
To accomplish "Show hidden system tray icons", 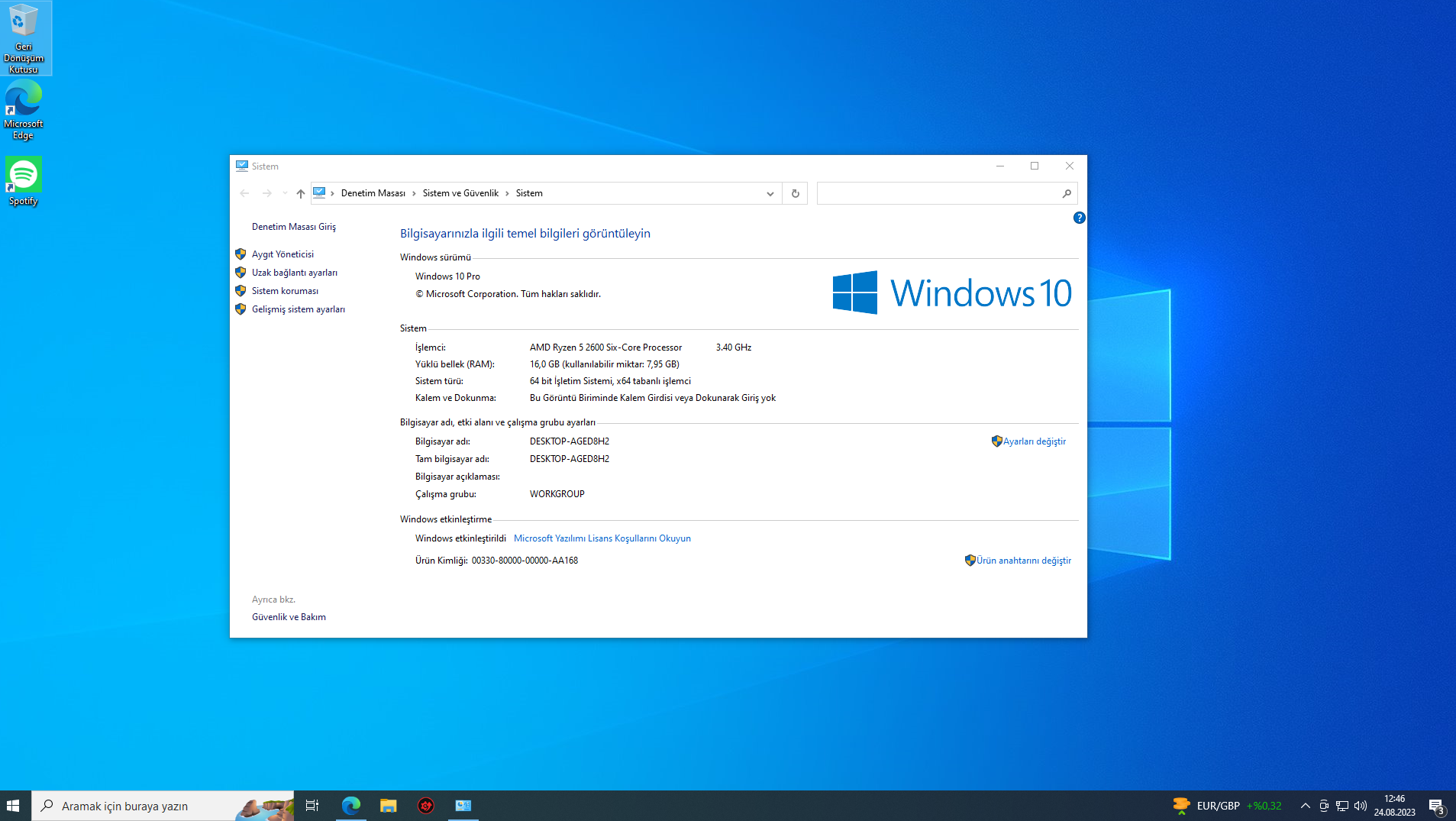I will 1305,806.
